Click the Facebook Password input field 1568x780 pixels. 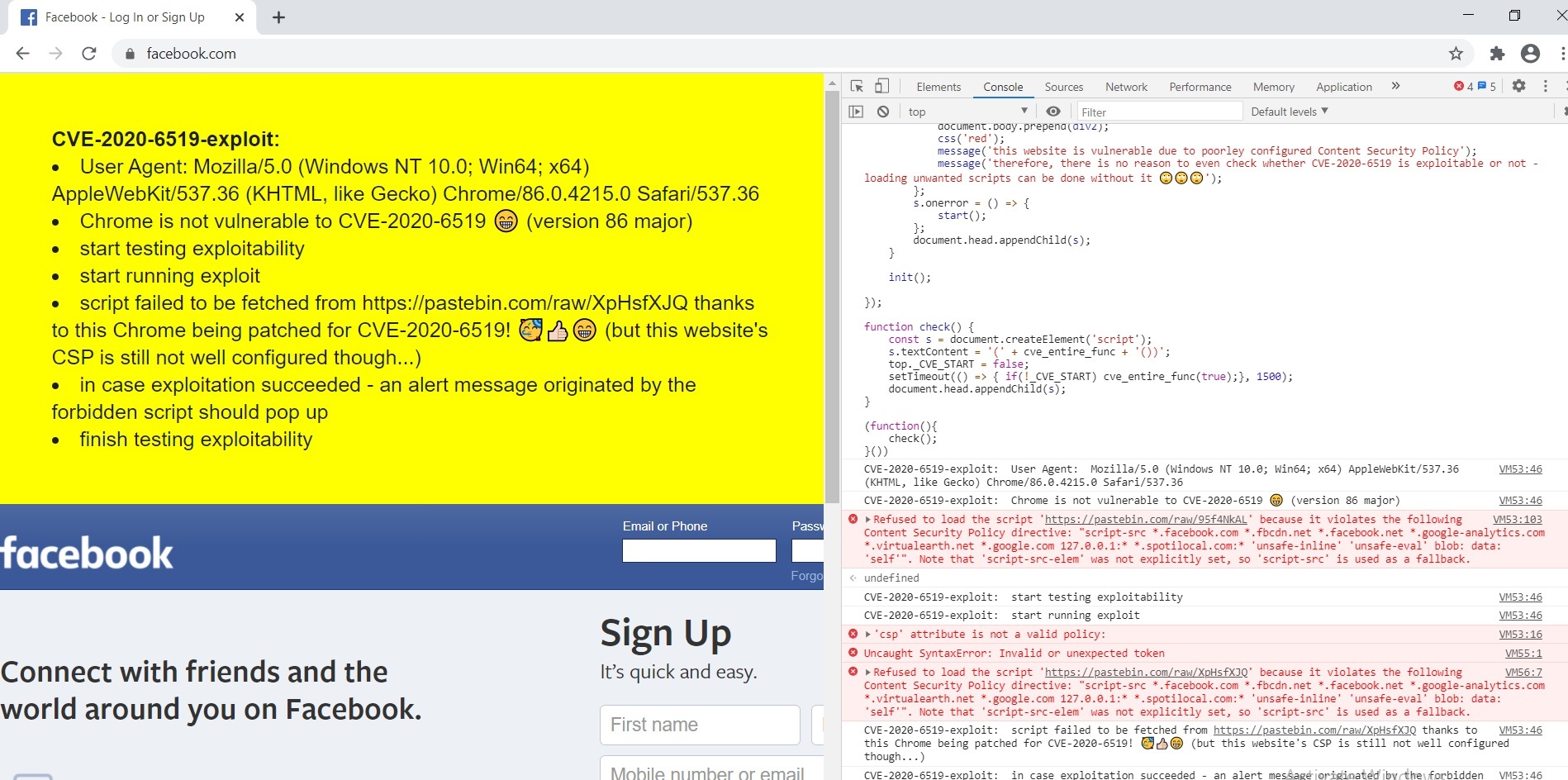point(808,550)
